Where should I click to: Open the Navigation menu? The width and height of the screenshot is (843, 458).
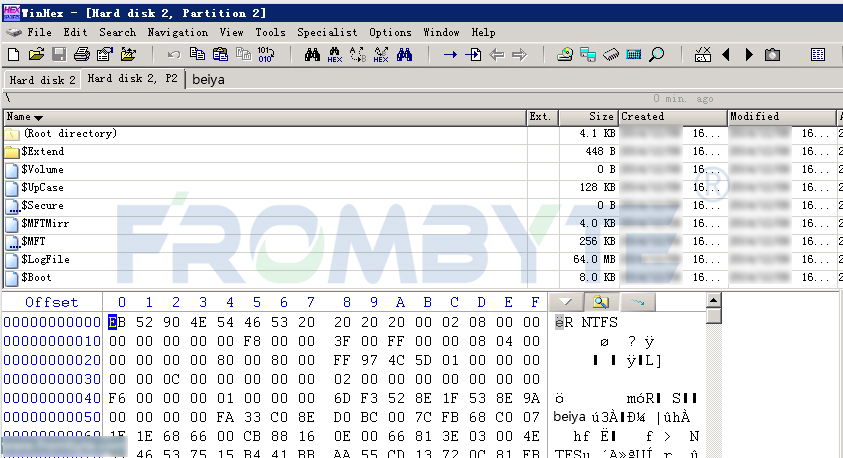pos(177,32)
